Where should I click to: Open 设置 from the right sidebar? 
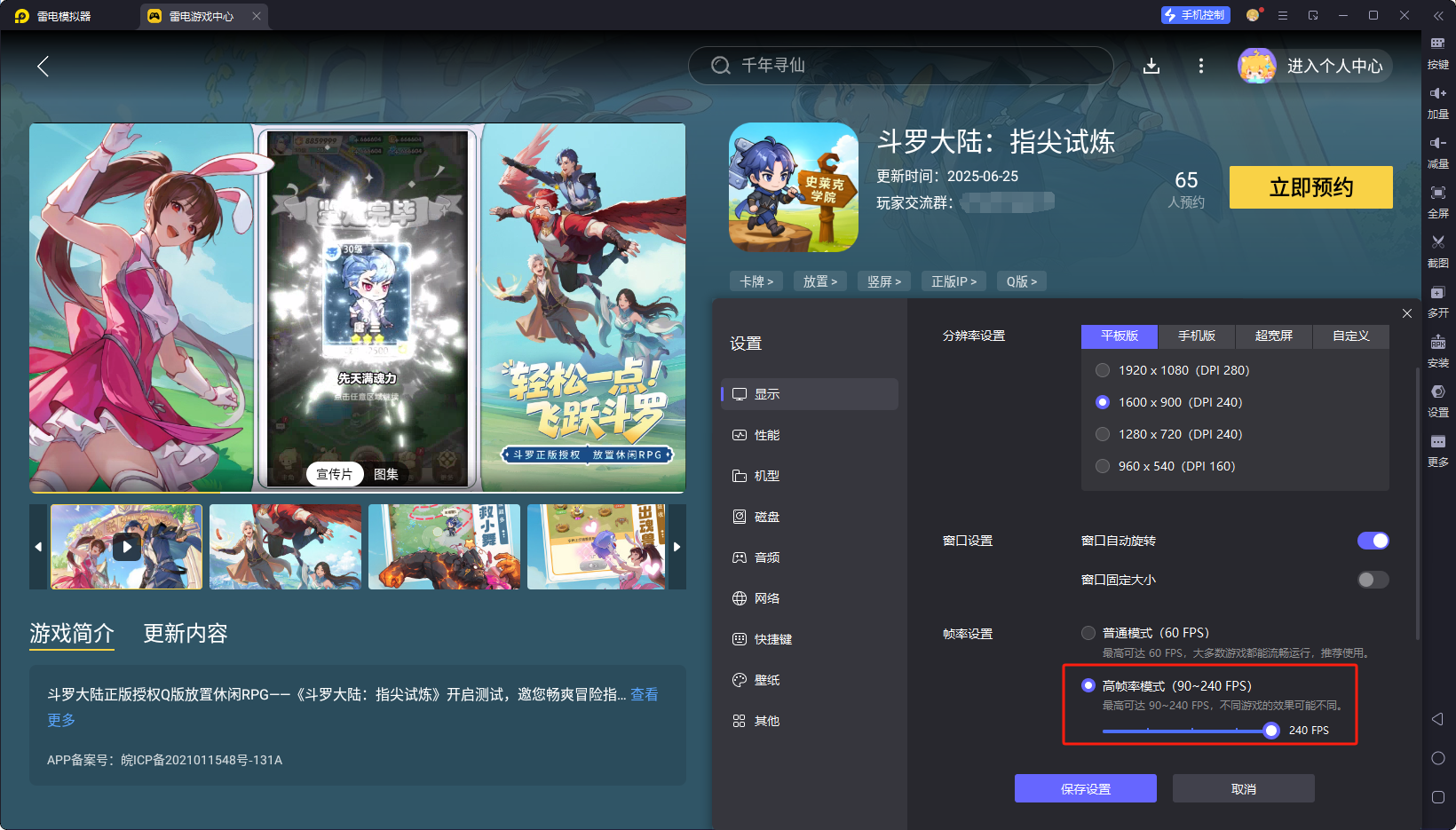[1437, 400]
